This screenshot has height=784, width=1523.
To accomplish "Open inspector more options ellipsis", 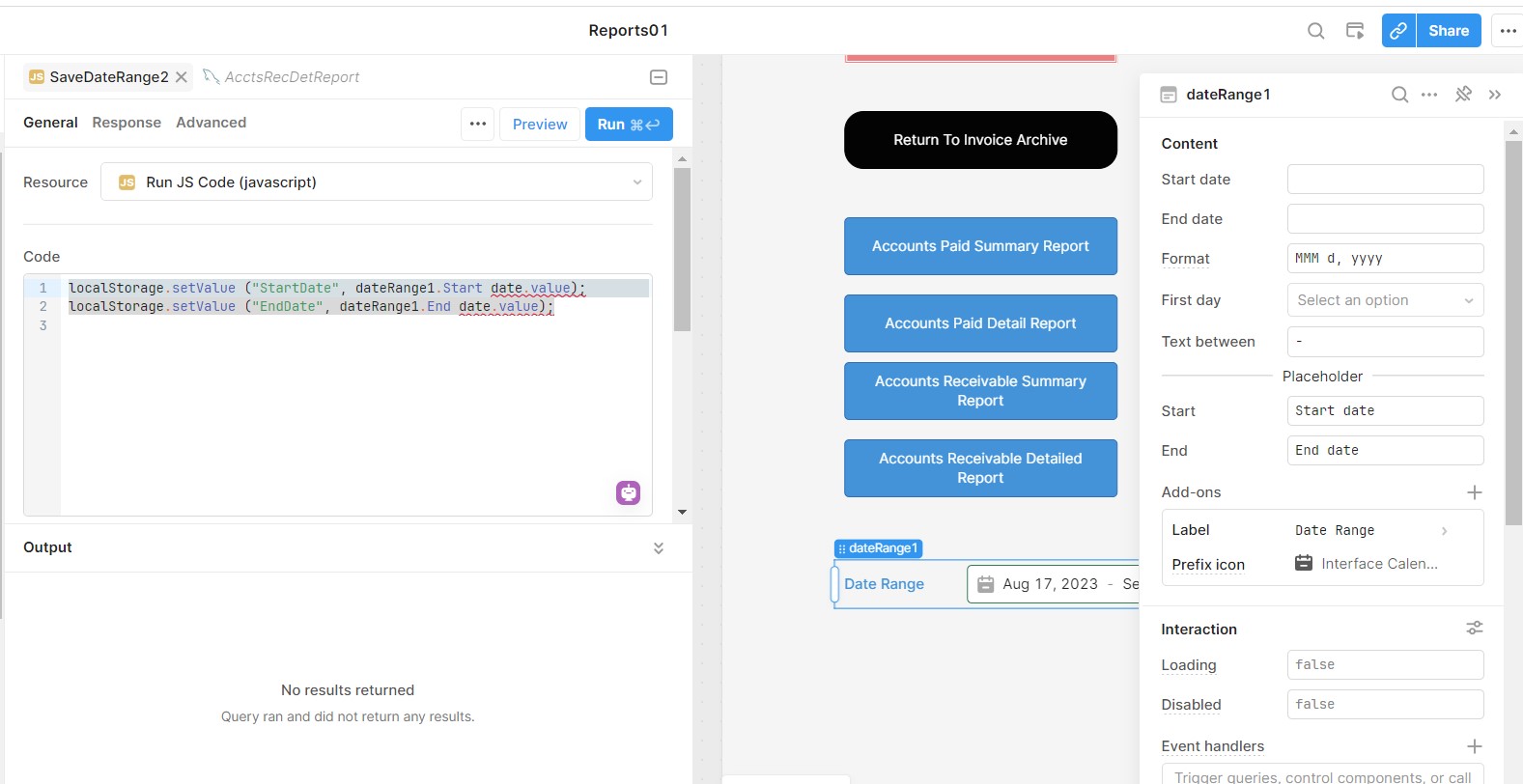I will point(1429,95).
